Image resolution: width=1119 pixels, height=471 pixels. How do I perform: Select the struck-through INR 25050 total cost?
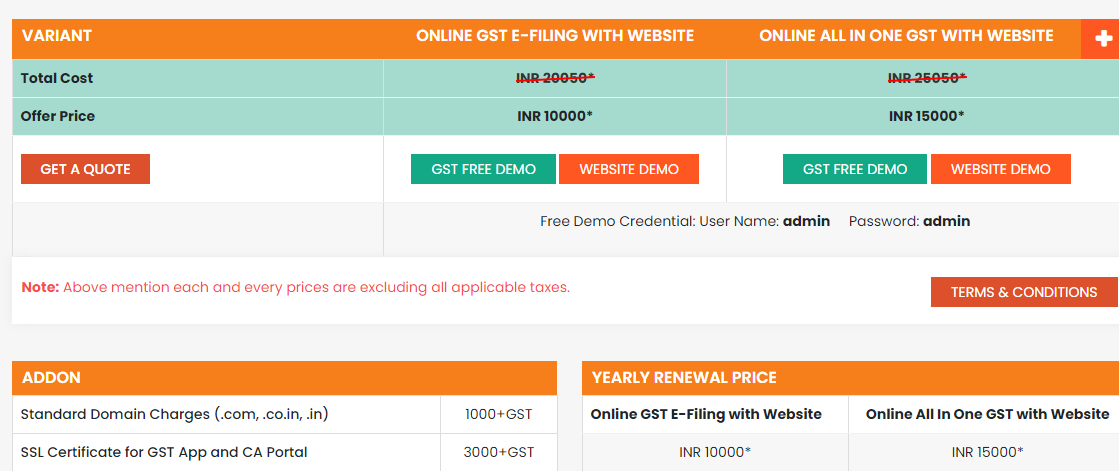pos(926,78)
